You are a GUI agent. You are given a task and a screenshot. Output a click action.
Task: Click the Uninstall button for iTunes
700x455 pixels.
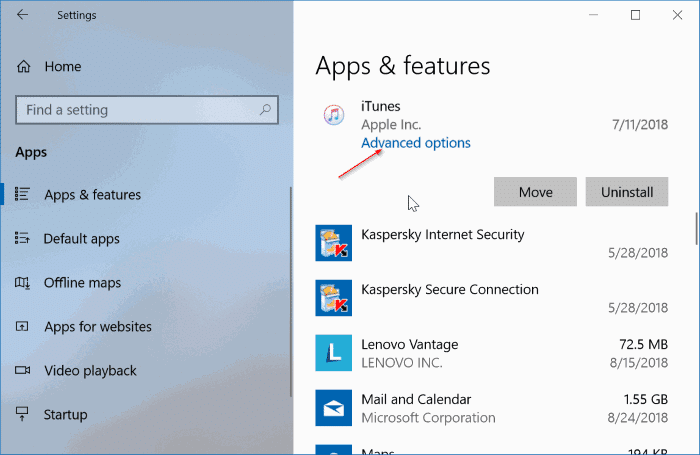click(627, 192)
